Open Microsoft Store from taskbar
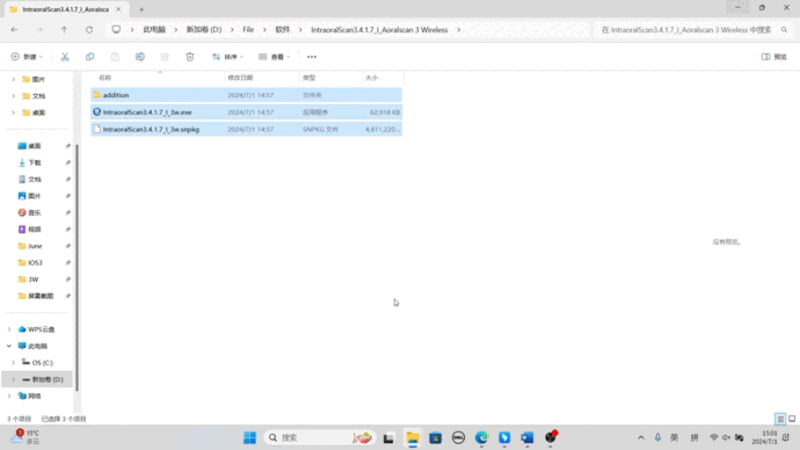This screenshot has width=800, height=450. (435, 438)
